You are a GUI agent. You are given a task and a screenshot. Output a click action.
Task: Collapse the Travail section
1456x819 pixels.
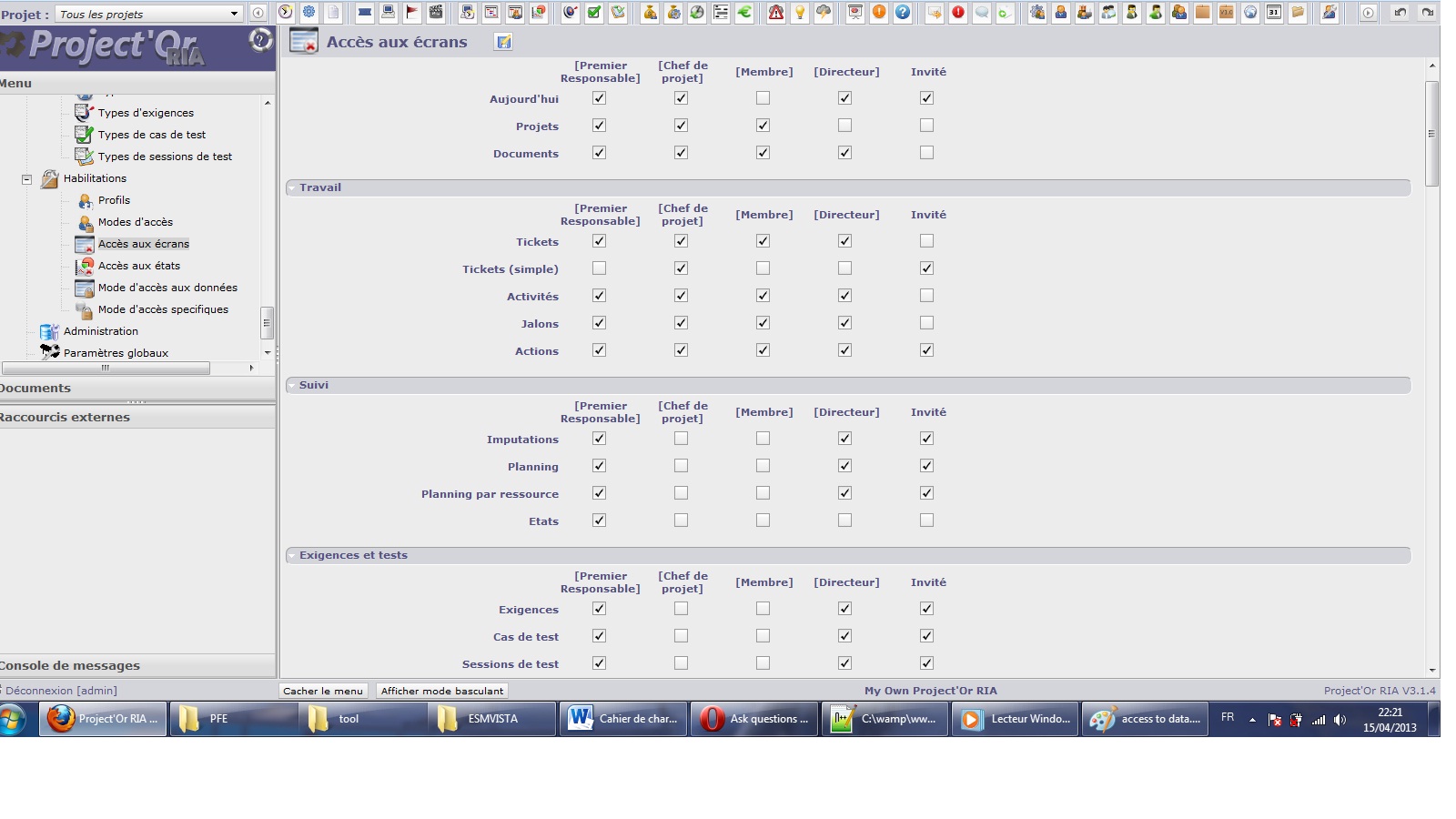[292, 187]
